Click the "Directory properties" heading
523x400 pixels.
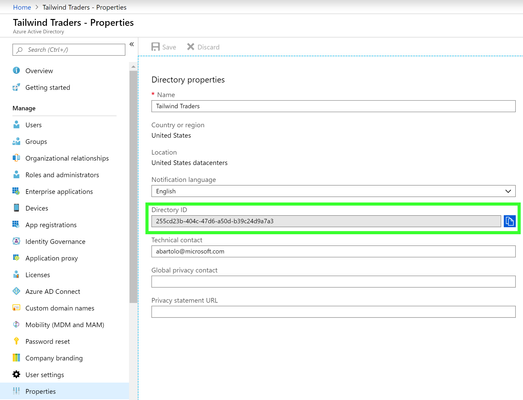pyautogui.click(x=188, y=80)
